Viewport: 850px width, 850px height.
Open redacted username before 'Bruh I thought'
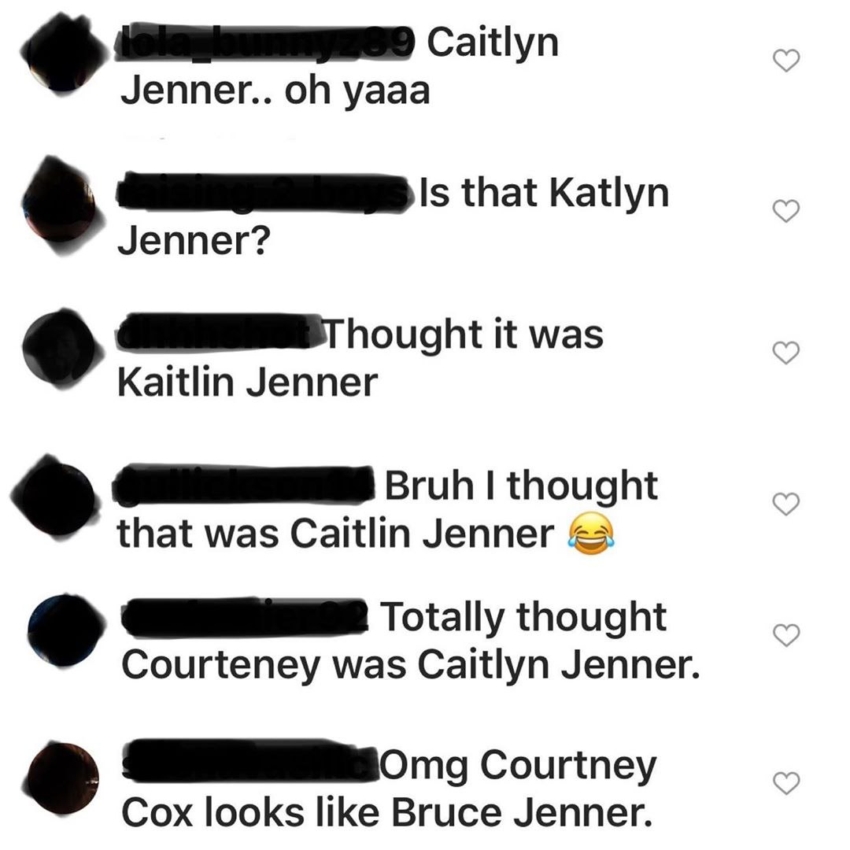coord(244,484)
